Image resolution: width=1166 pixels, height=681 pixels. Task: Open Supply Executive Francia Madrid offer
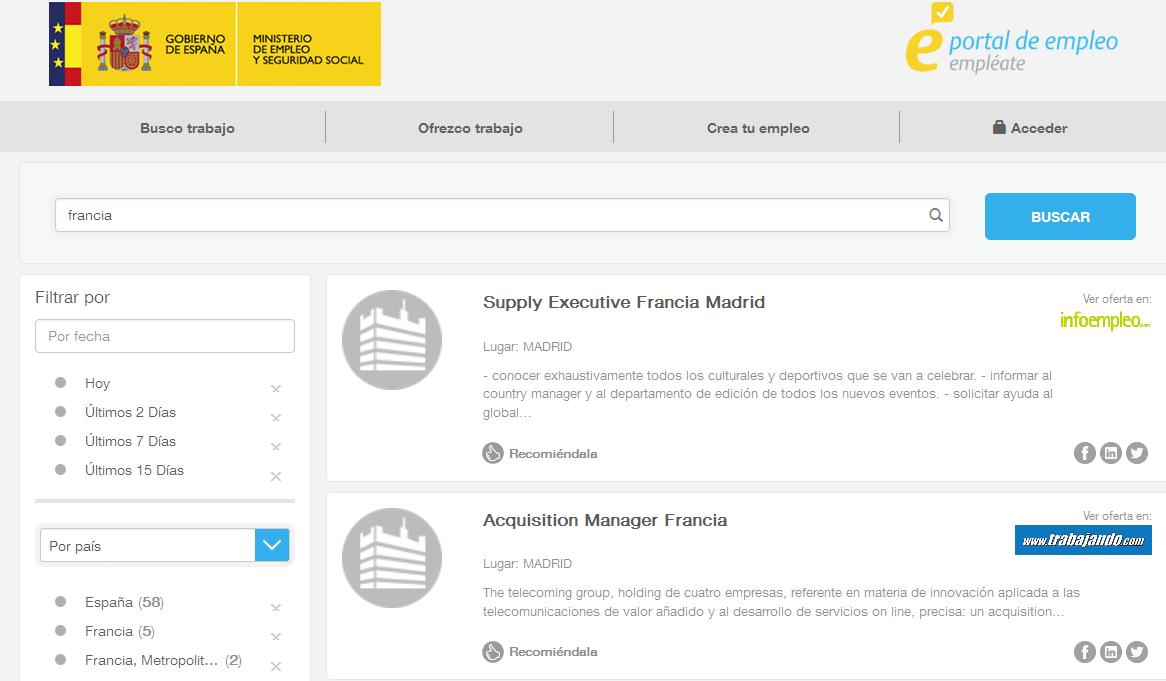click(623, 302)
